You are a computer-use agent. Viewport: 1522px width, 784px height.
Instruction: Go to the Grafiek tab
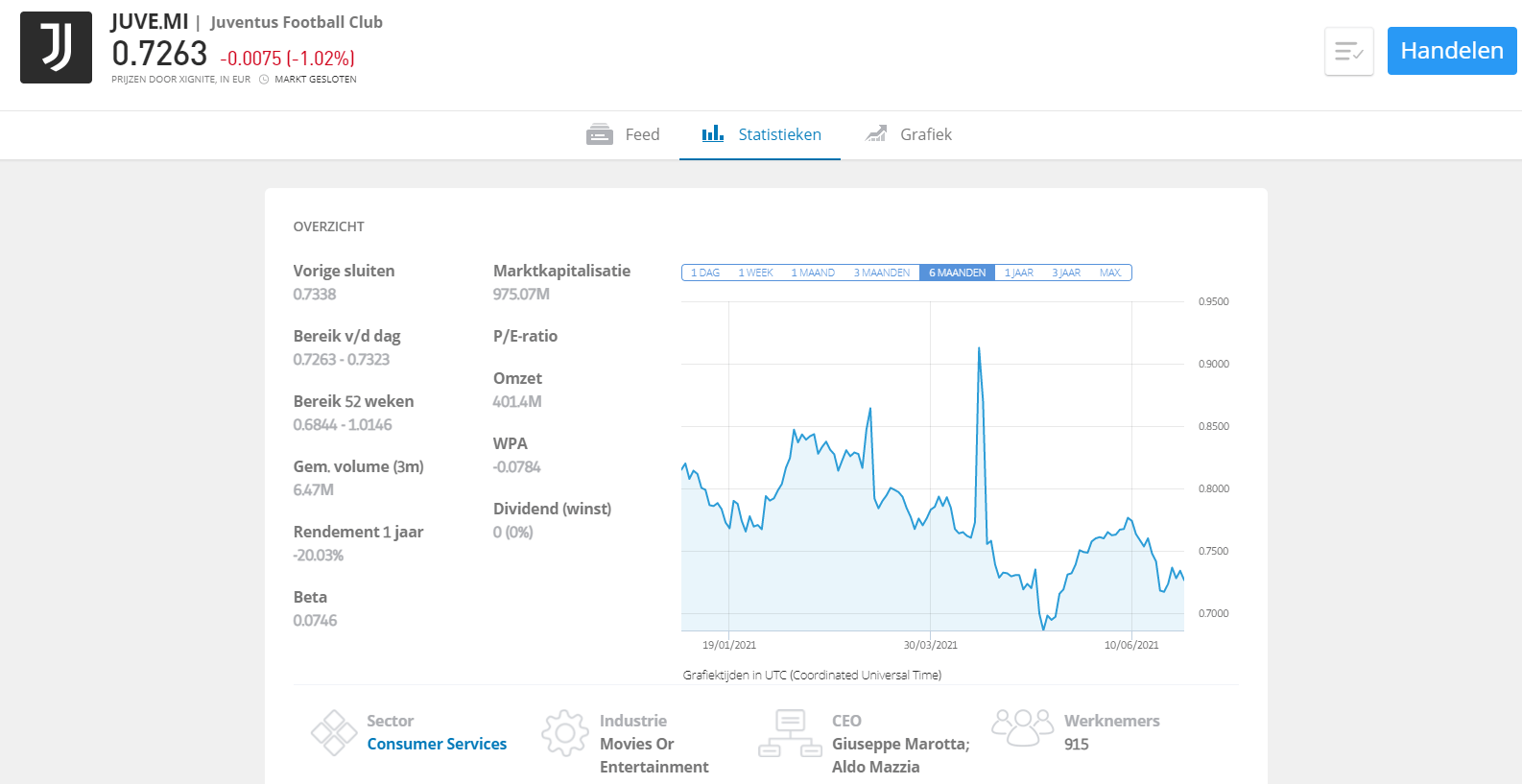[x=907, y=135]
